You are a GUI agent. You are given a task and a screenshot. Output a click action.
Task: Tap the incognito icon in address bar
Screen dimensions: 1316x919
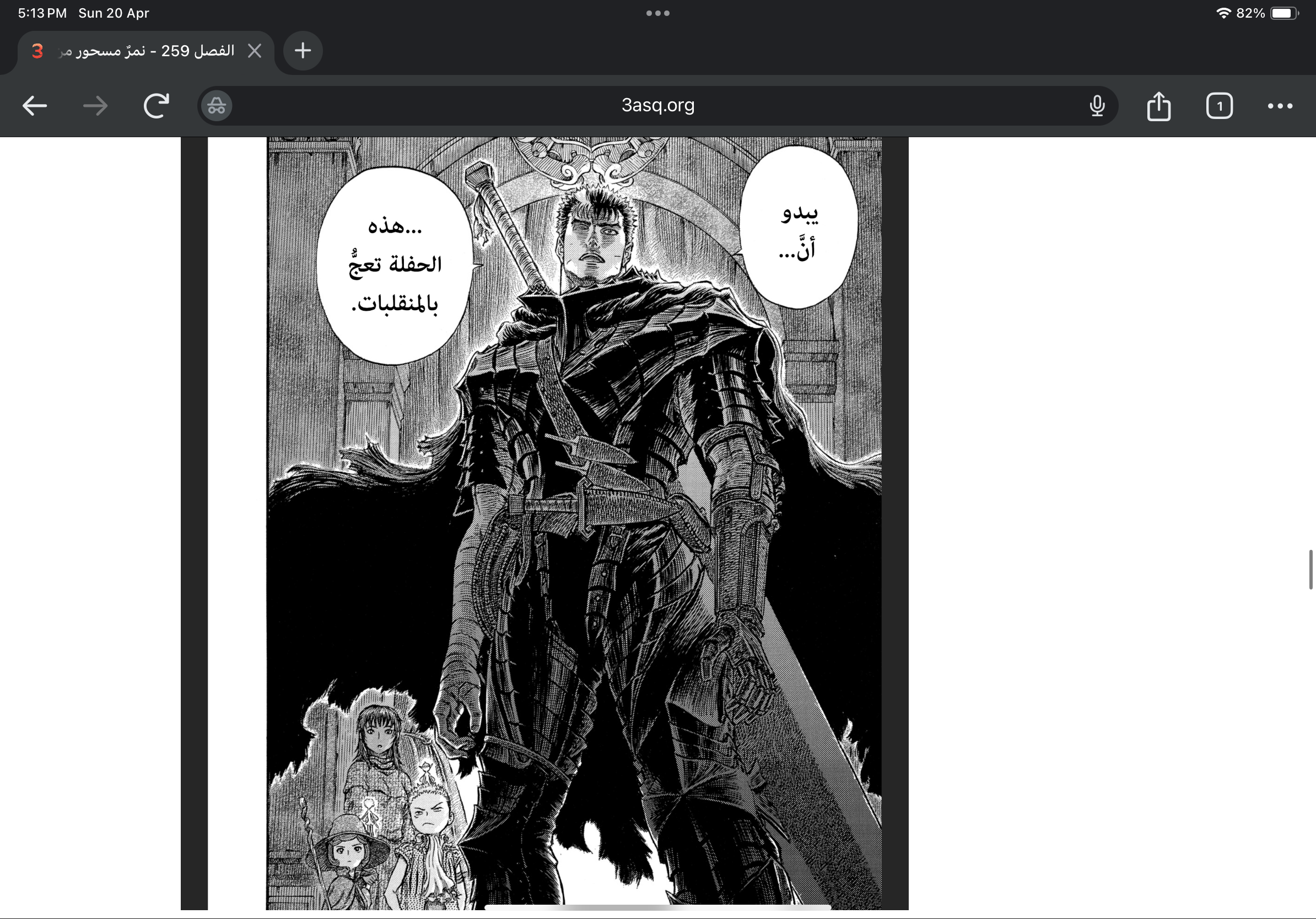pos(216,106)
